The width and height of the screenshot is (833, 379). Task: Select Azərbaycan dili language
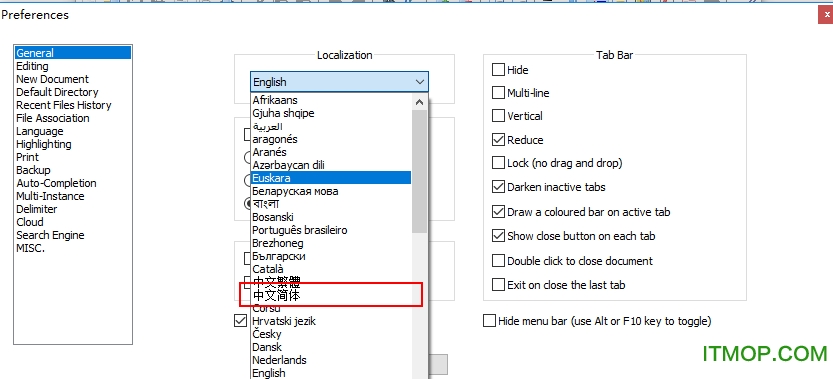tap(331, 165)
